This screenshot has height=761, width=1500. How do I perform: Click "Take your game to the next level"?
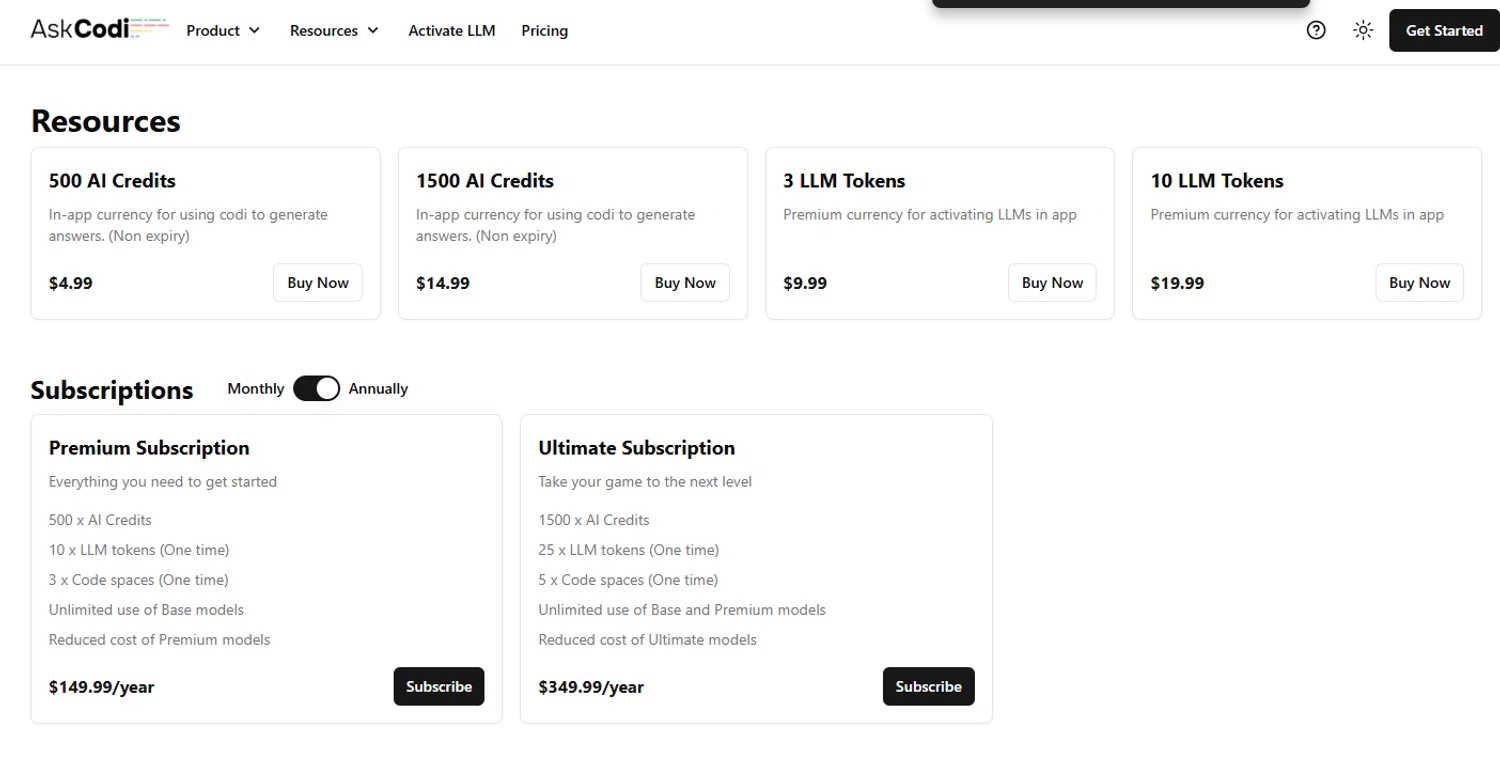pyautogui.click(x=645, y=482)
